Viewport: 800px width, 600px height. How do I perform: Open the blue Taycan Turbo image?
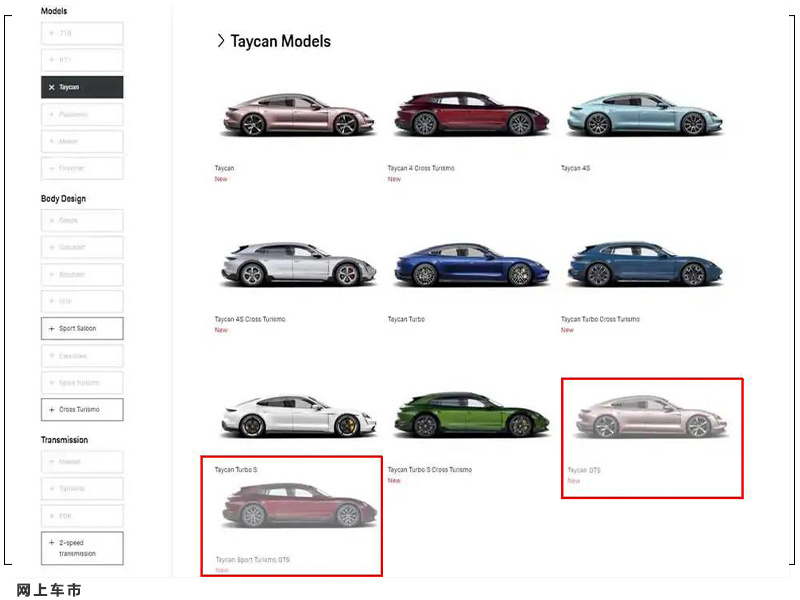472,264
